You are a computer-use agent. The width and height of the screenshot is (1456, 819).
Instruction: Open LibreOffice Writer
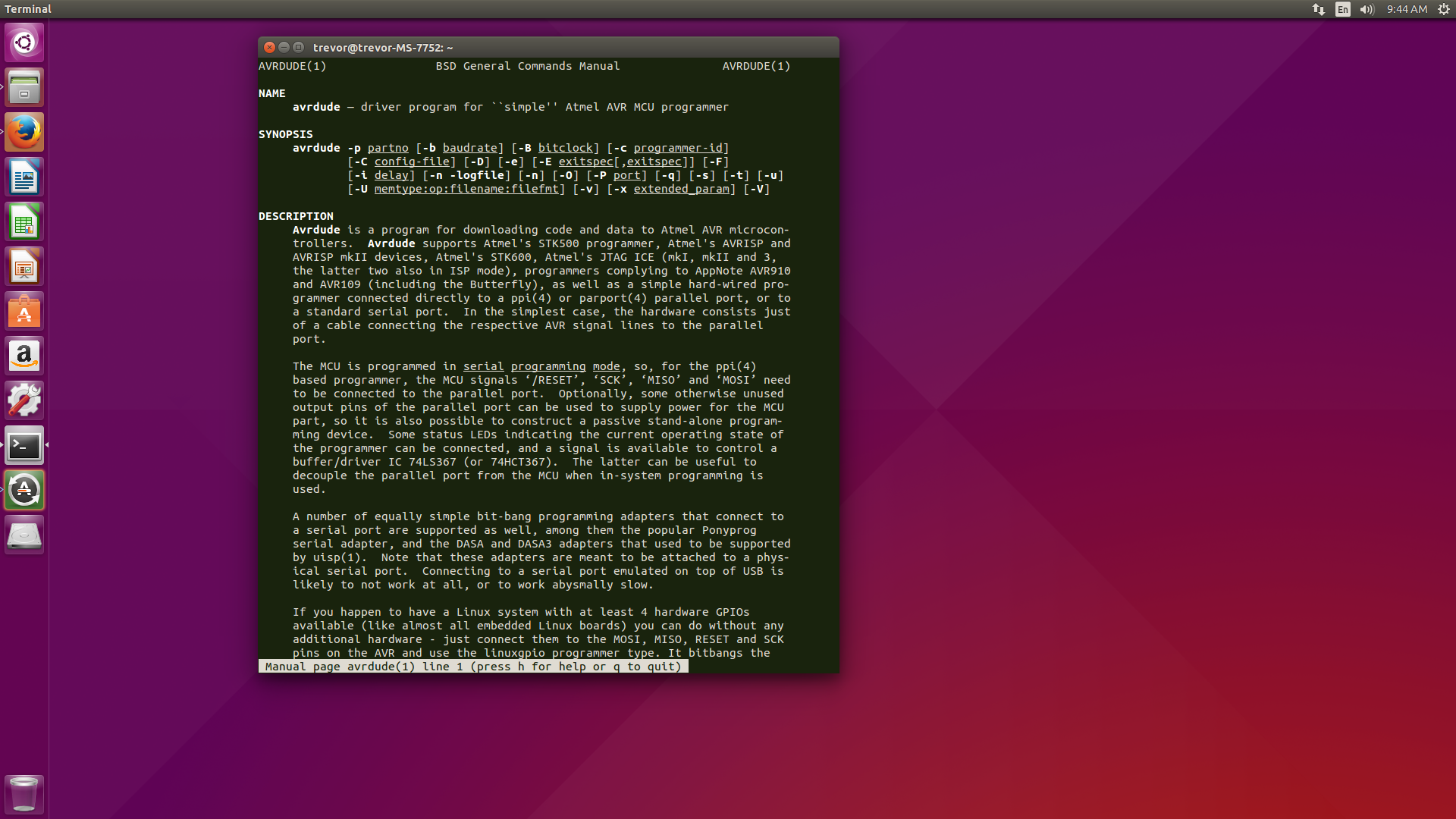24,176
